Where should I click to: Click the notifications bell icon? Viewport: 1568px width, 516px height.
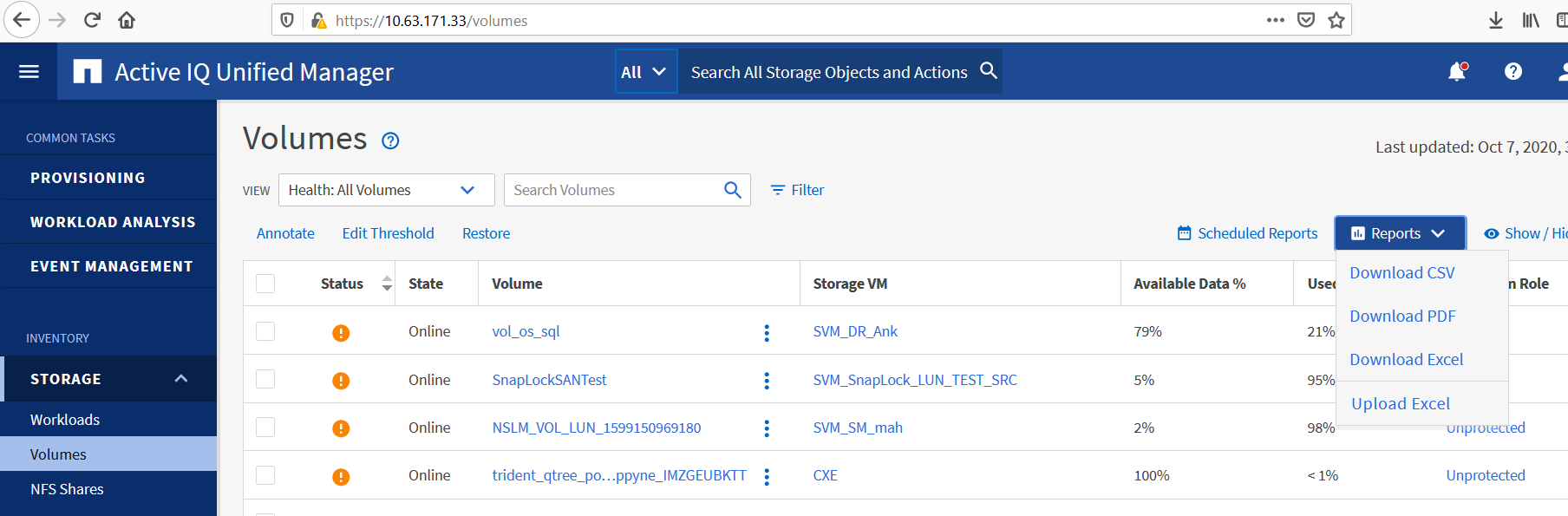[1457, 72]
